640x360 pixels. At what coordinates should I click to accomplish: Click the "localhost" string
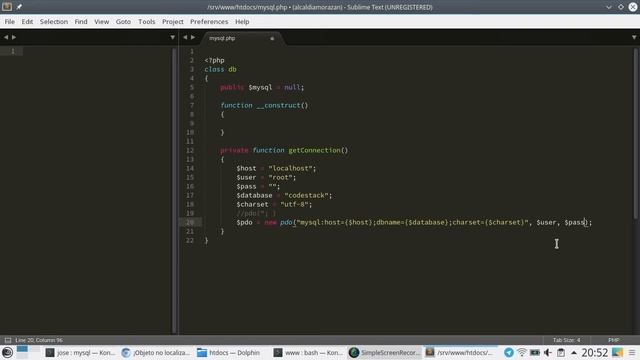290,168
